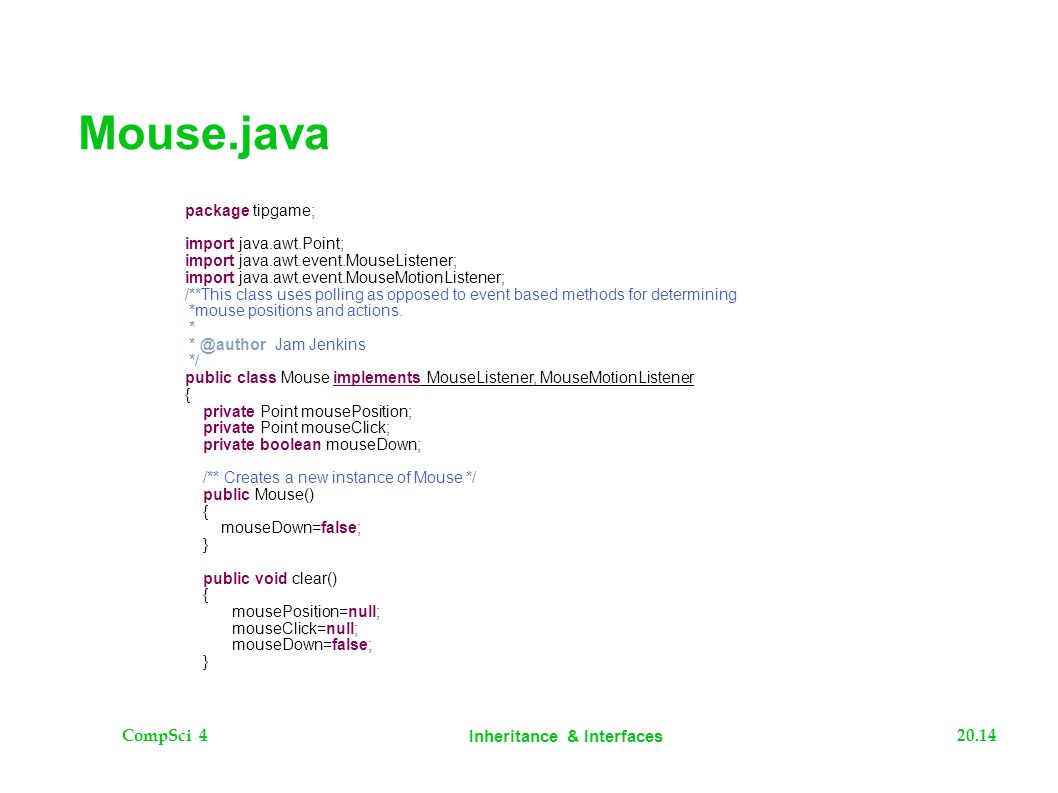
Task: Click "mouseDown=false;" inside the clear() method
Action: (302, 645)
